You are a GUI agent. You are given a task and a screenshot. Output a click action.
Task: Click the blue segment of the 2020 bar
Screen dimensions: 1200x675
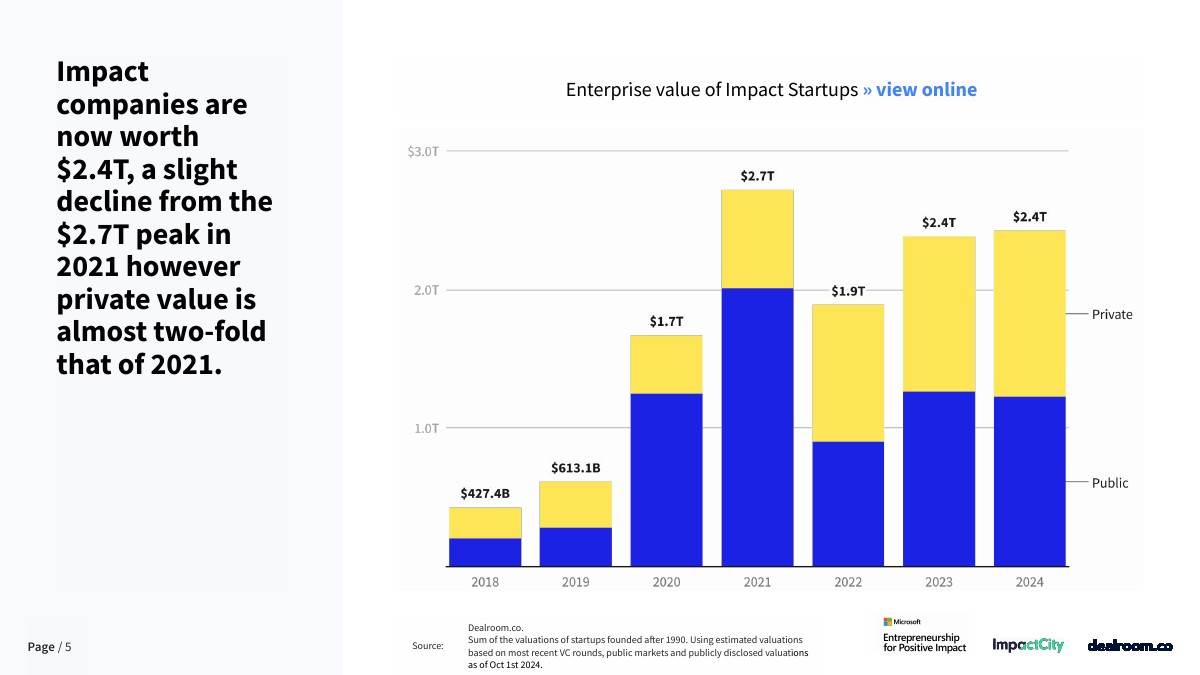tap(666, 480)
